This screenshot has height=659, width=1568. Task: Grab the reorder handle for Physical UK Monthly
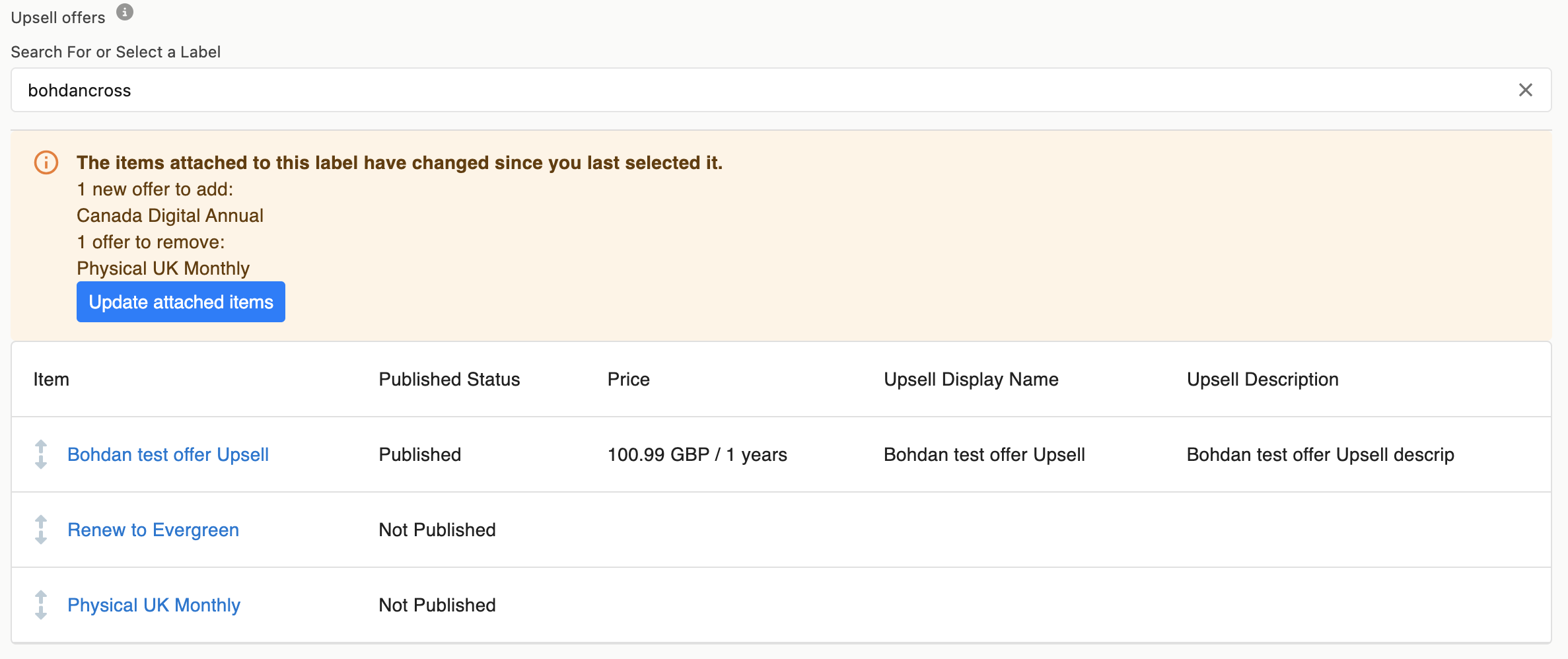click(41, 605)
